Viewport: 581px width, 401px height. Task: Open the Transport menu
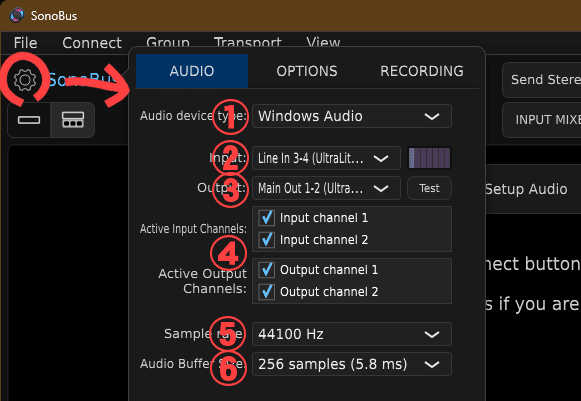[248, 42]
